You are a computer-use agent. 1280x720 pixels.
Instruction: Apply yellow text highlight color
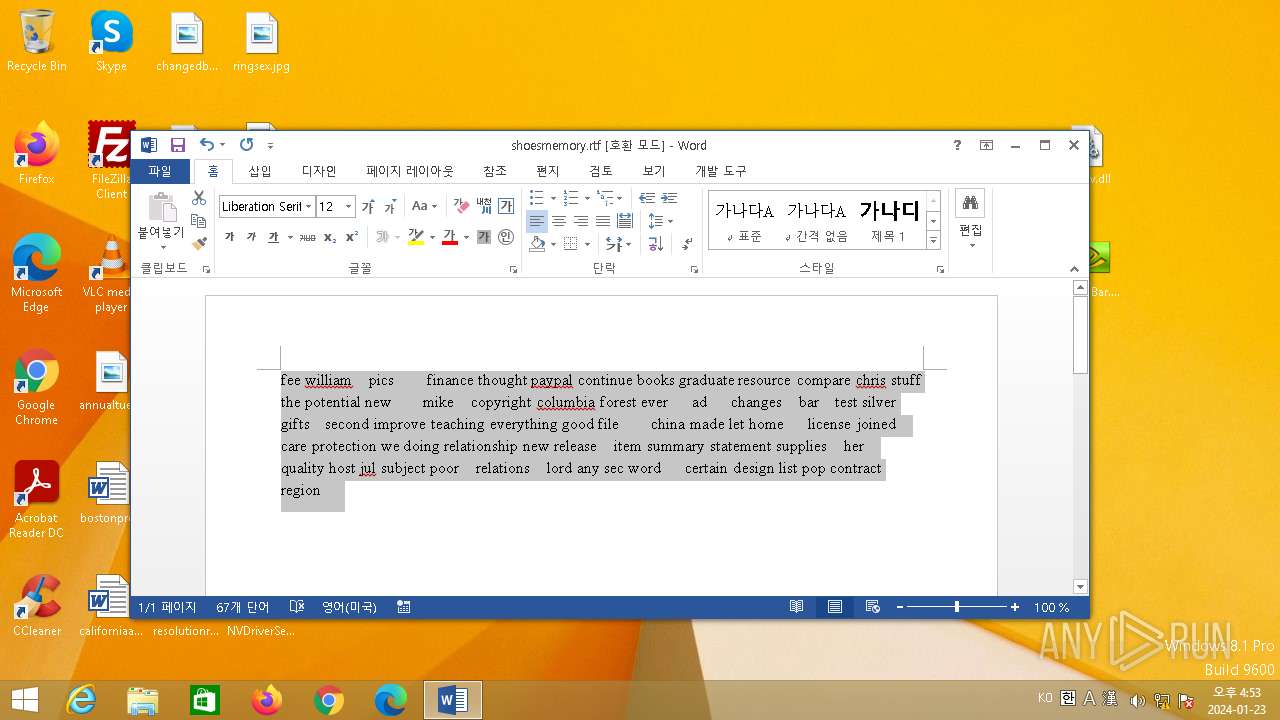(x=416, y=237)
